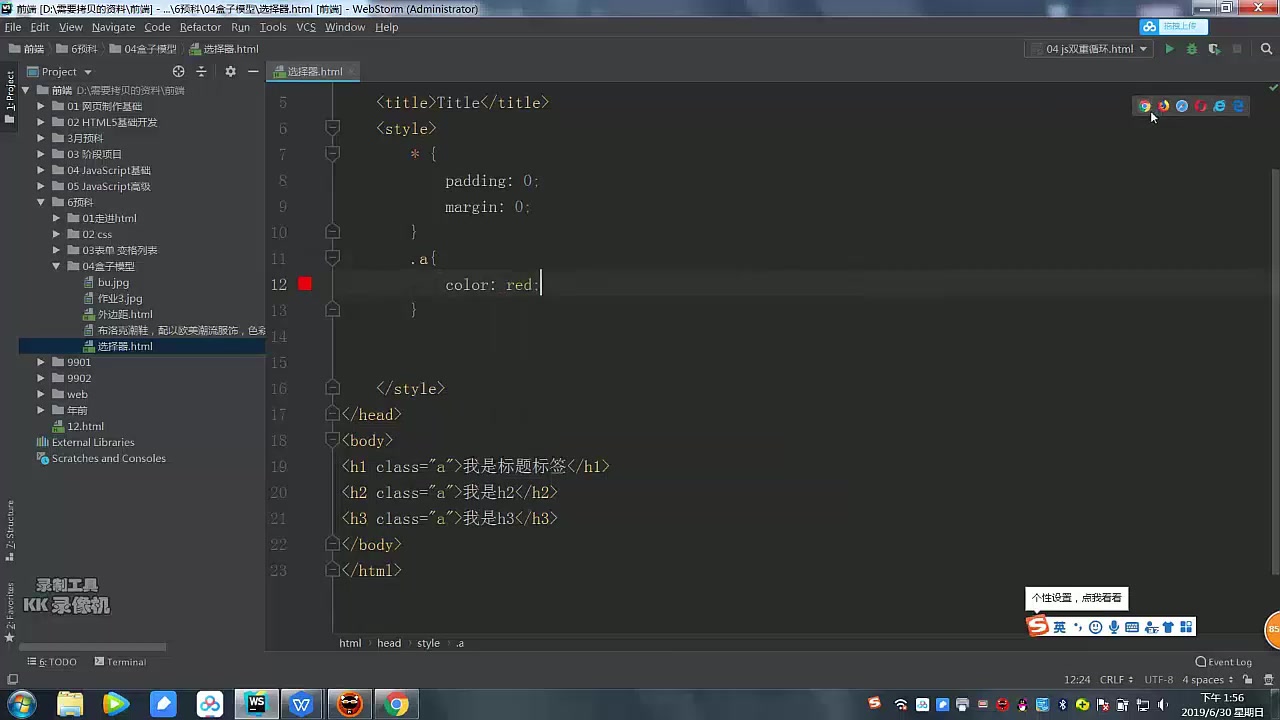Open Sogou emoji panel
1280x720 pixels.
[x=1096, y=627]
